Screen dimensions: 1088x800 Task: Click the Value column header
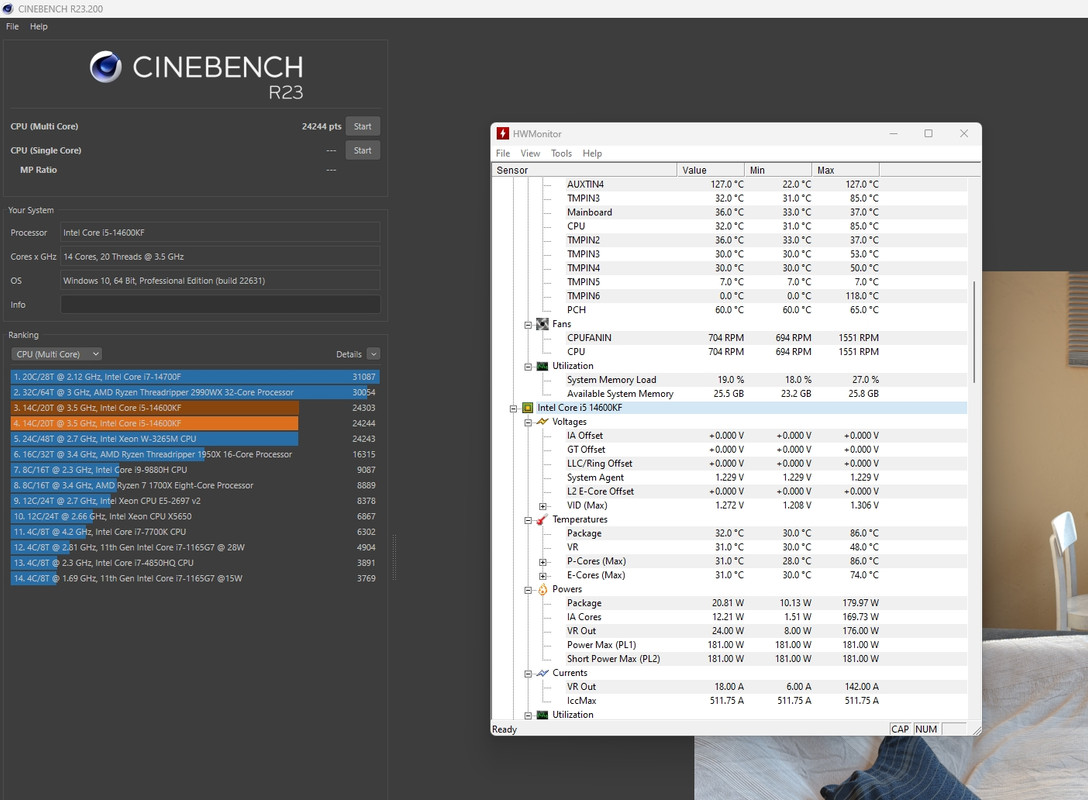click(711, 170)
